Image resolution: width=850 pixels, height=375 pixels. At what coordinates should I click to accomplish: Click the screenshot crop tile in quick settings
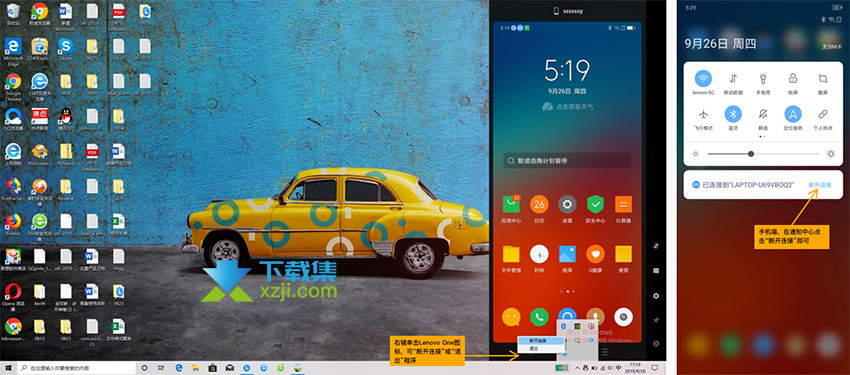(822, 79)
